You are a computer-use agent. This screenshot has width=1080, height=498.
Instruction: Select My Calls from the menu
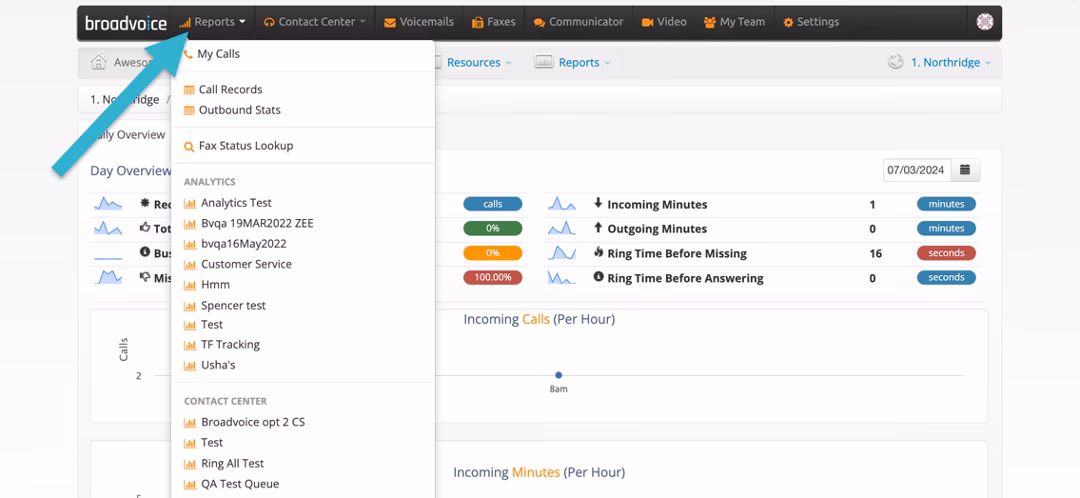[218, 54]
